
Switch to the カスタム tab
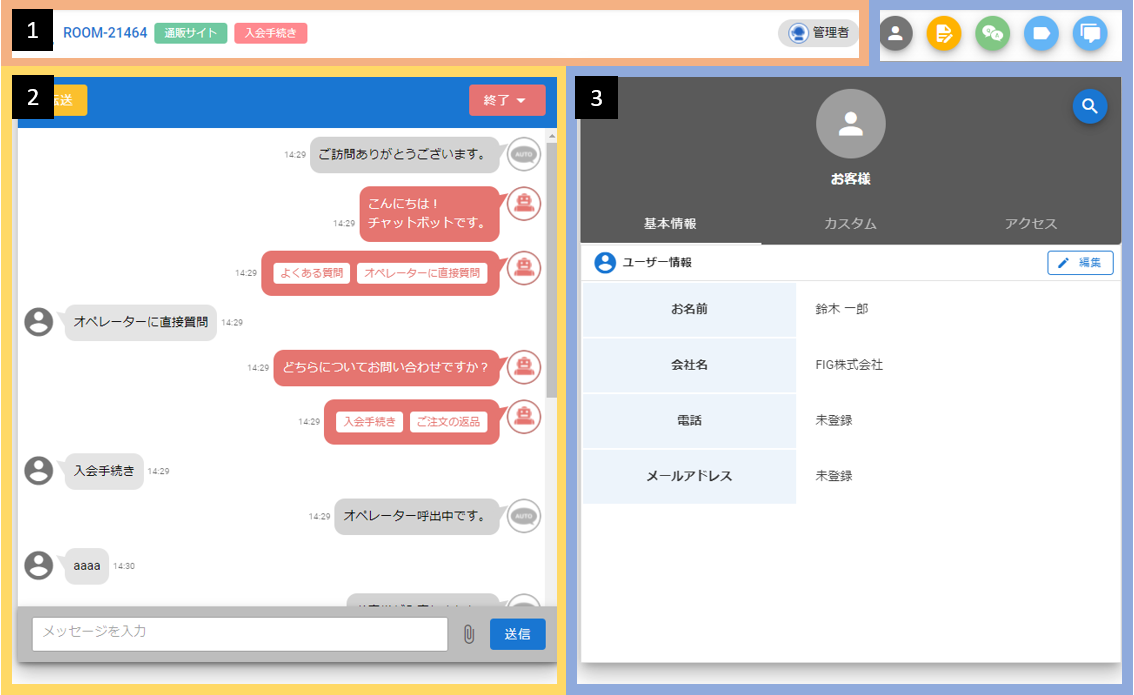pos(850,224)
